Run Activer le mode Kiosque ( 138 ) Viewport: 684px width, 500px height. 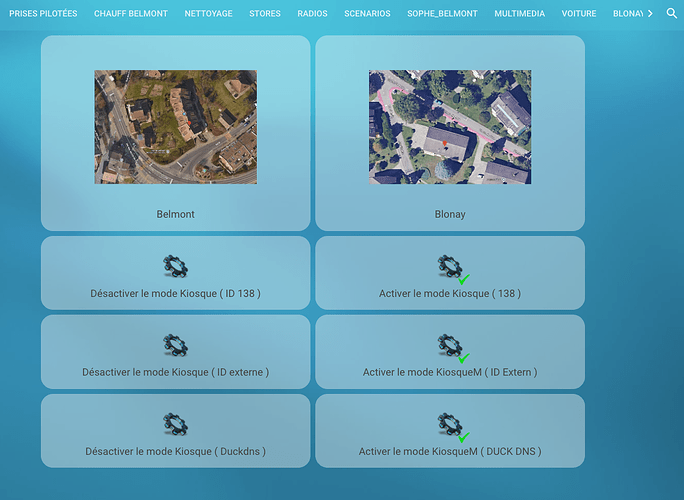[x=450, y=273]
